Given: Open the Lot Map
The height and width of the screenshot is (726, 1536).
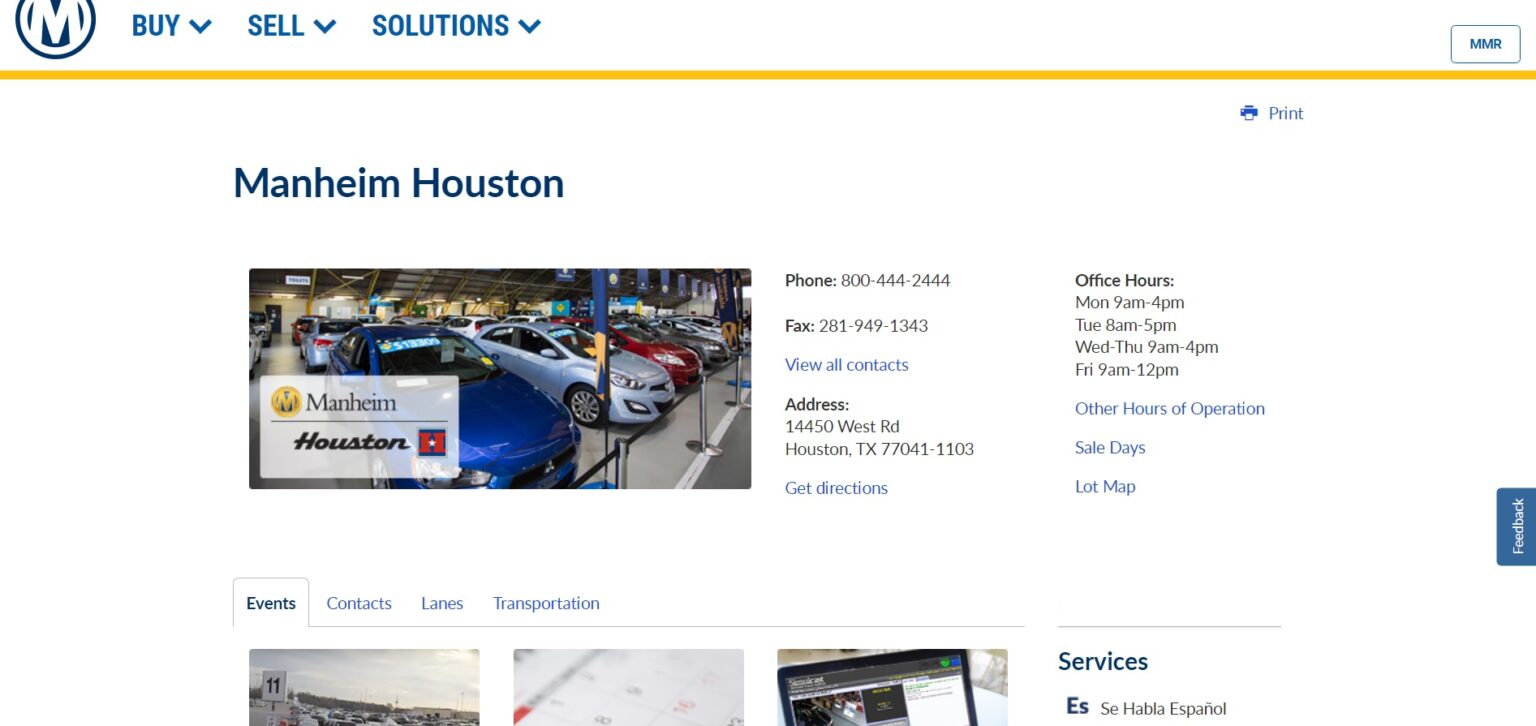Looking at the screenshot, I should [1105, 486].
